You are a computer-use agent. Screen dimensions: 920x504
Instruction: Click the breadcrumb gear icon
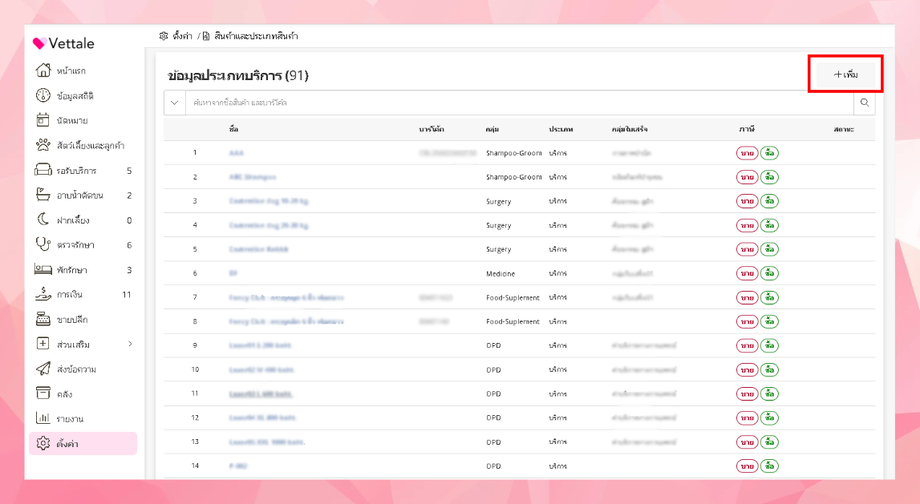163,36
